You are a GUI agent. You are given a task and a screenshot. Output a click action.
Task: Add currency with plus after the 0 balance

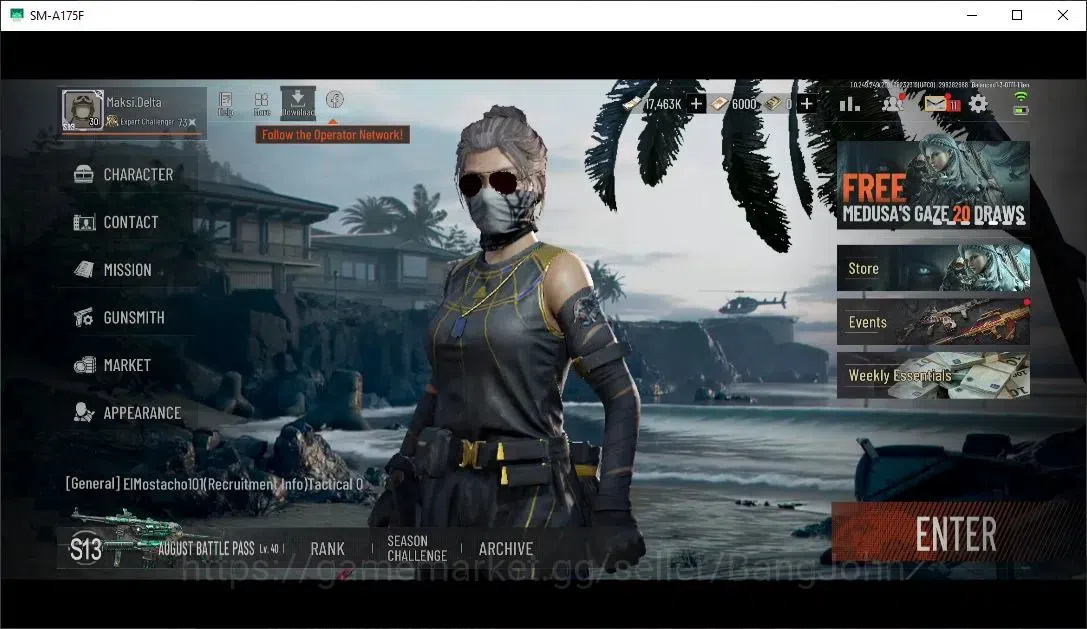pyautogui.click(x=806, y=104)
